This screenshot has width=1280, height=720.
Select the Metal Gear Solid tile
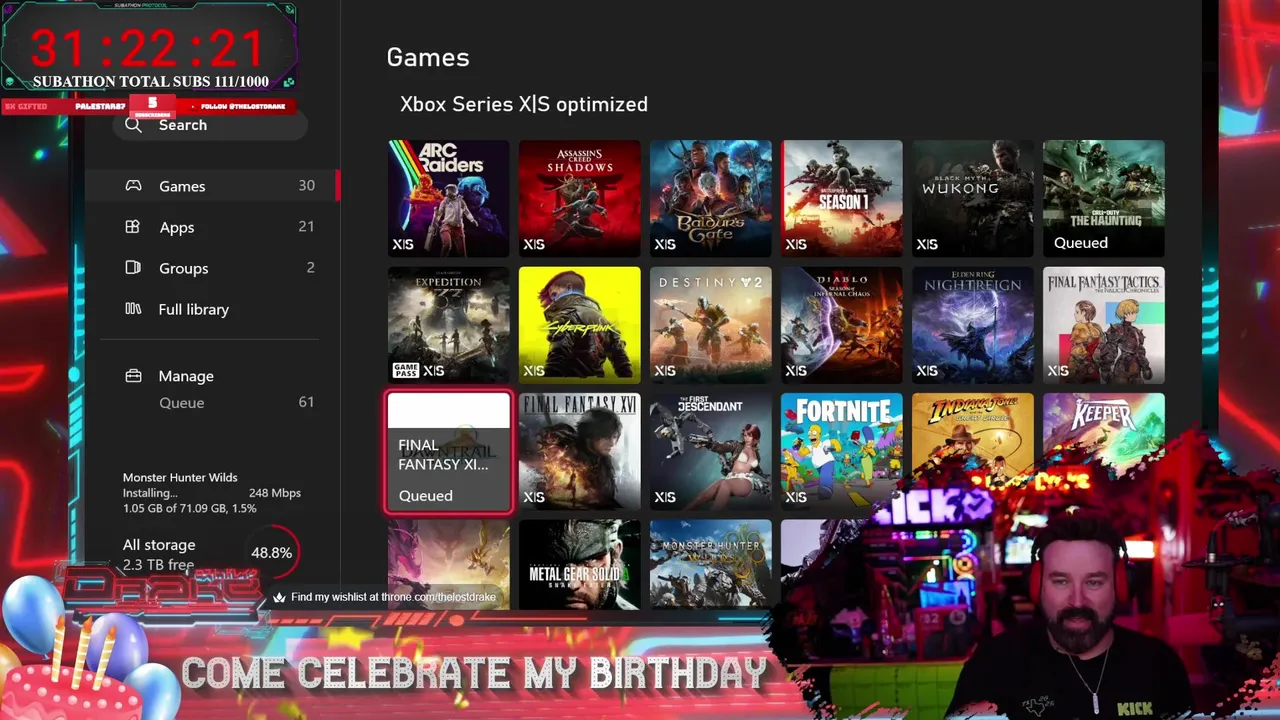point(579,564)
